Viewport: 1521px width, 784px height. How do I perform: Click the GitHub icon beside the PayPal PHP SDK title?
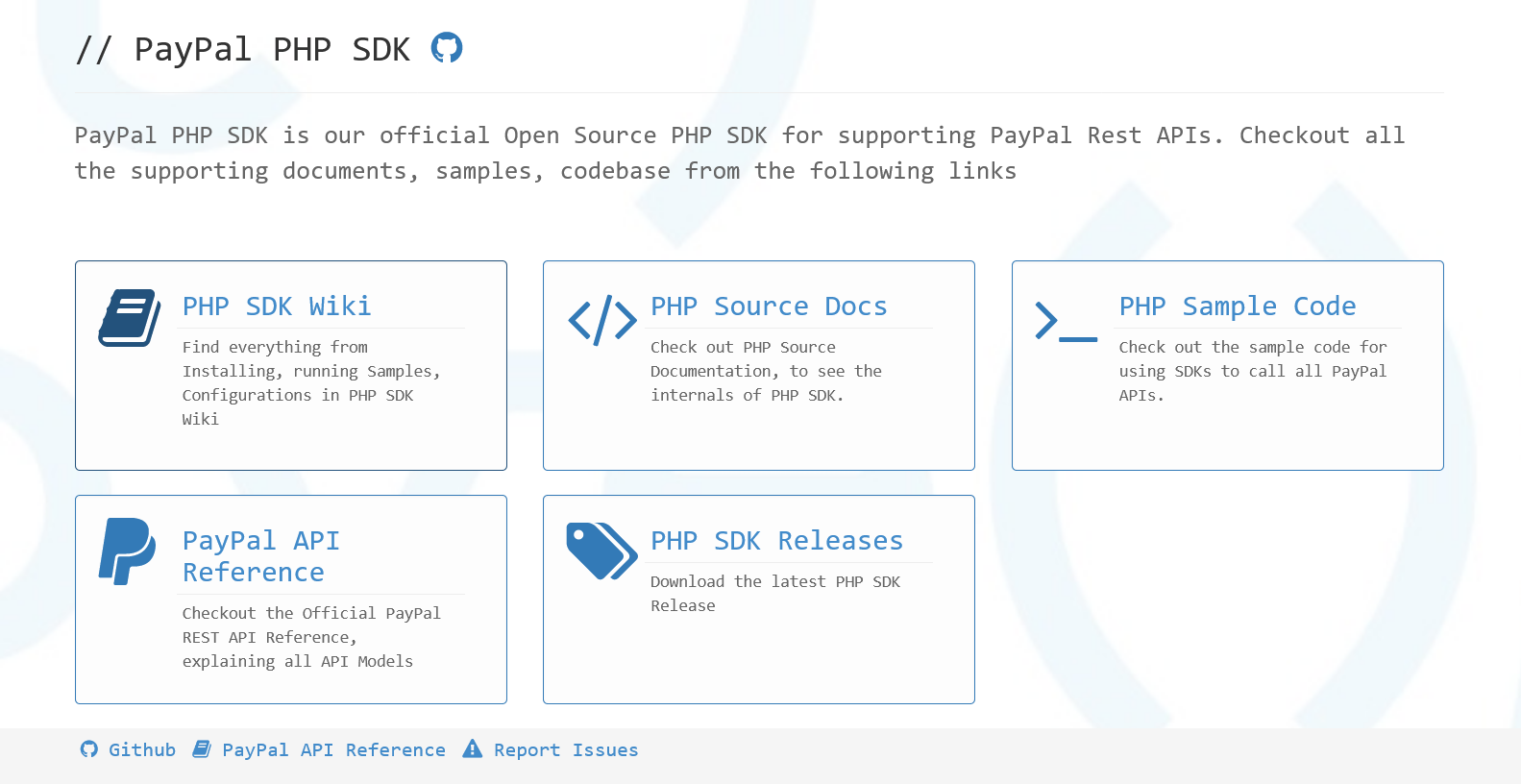(447, 47)
